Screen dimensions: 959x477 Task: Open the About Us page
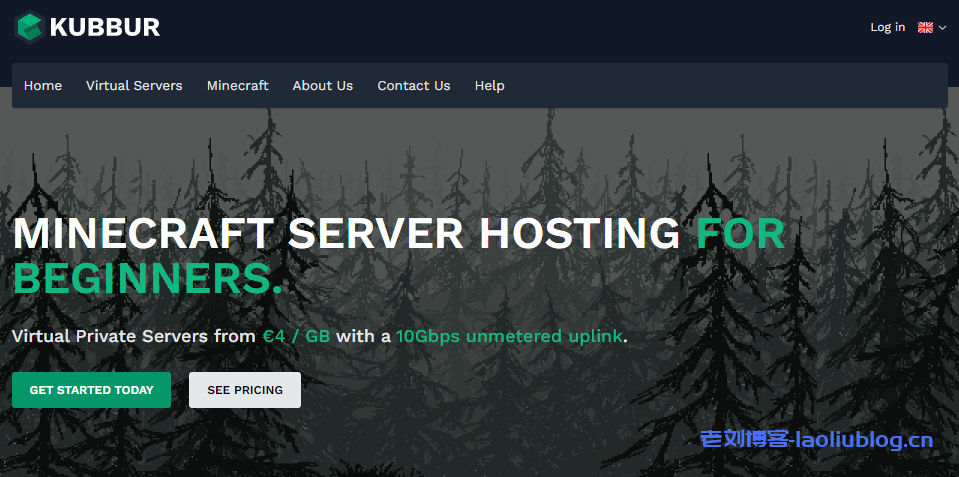pyautogui.click(x=322, y=86)
